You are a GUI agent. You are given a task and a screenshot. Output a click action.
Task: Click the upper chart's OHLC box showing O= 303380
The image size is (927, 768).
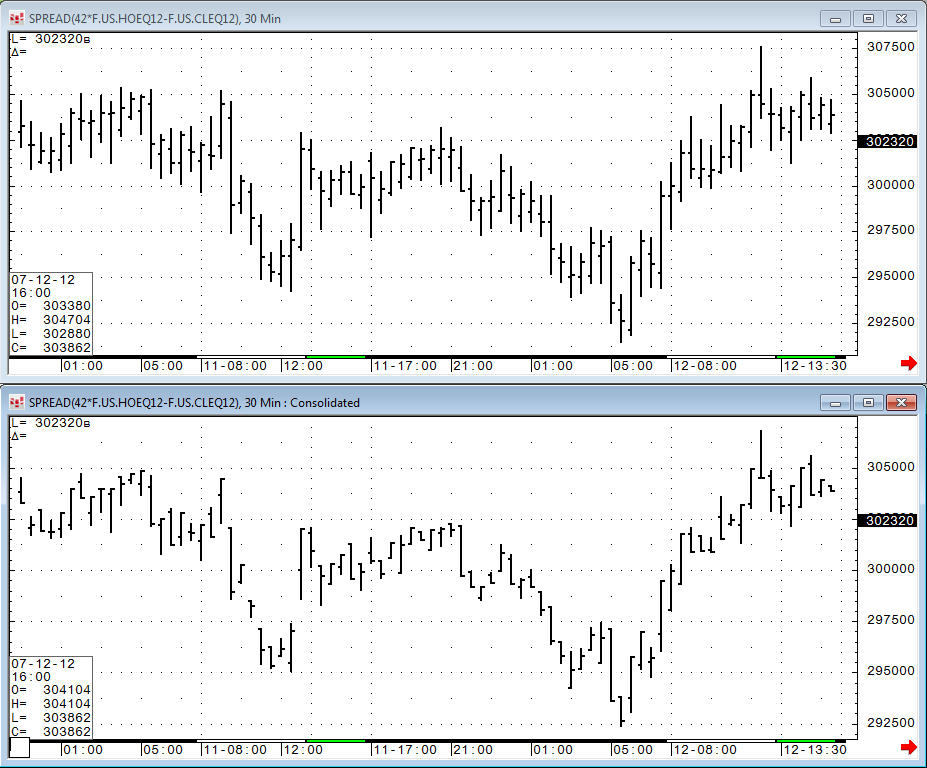tap(51, 313)
